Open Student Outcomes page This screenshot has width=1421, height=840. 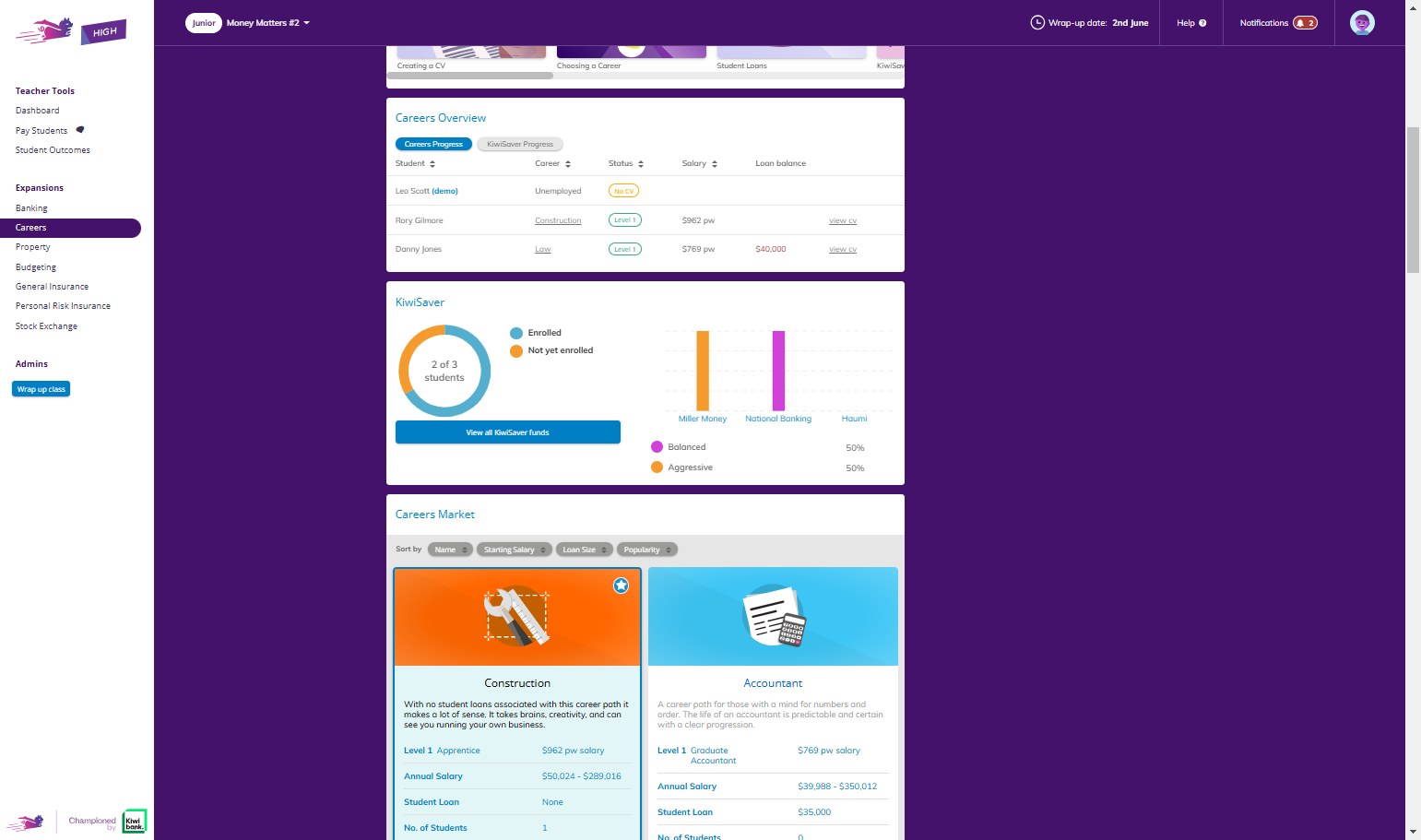coord(53,150)
